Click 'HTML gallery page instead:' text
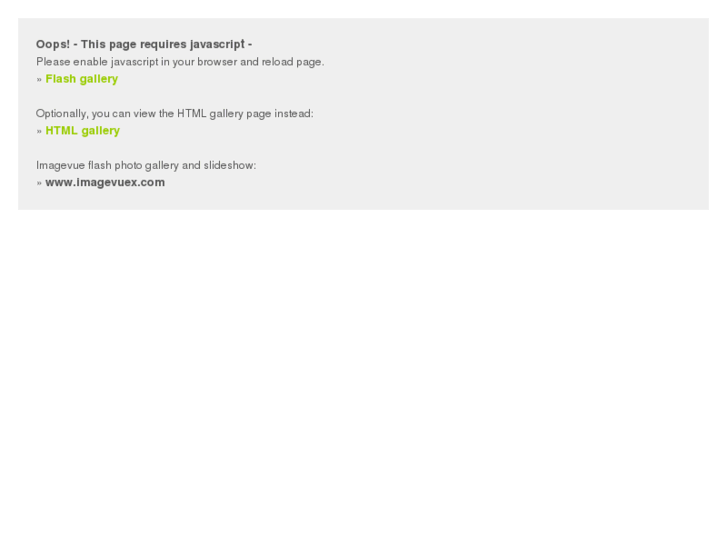 [245, 114]
